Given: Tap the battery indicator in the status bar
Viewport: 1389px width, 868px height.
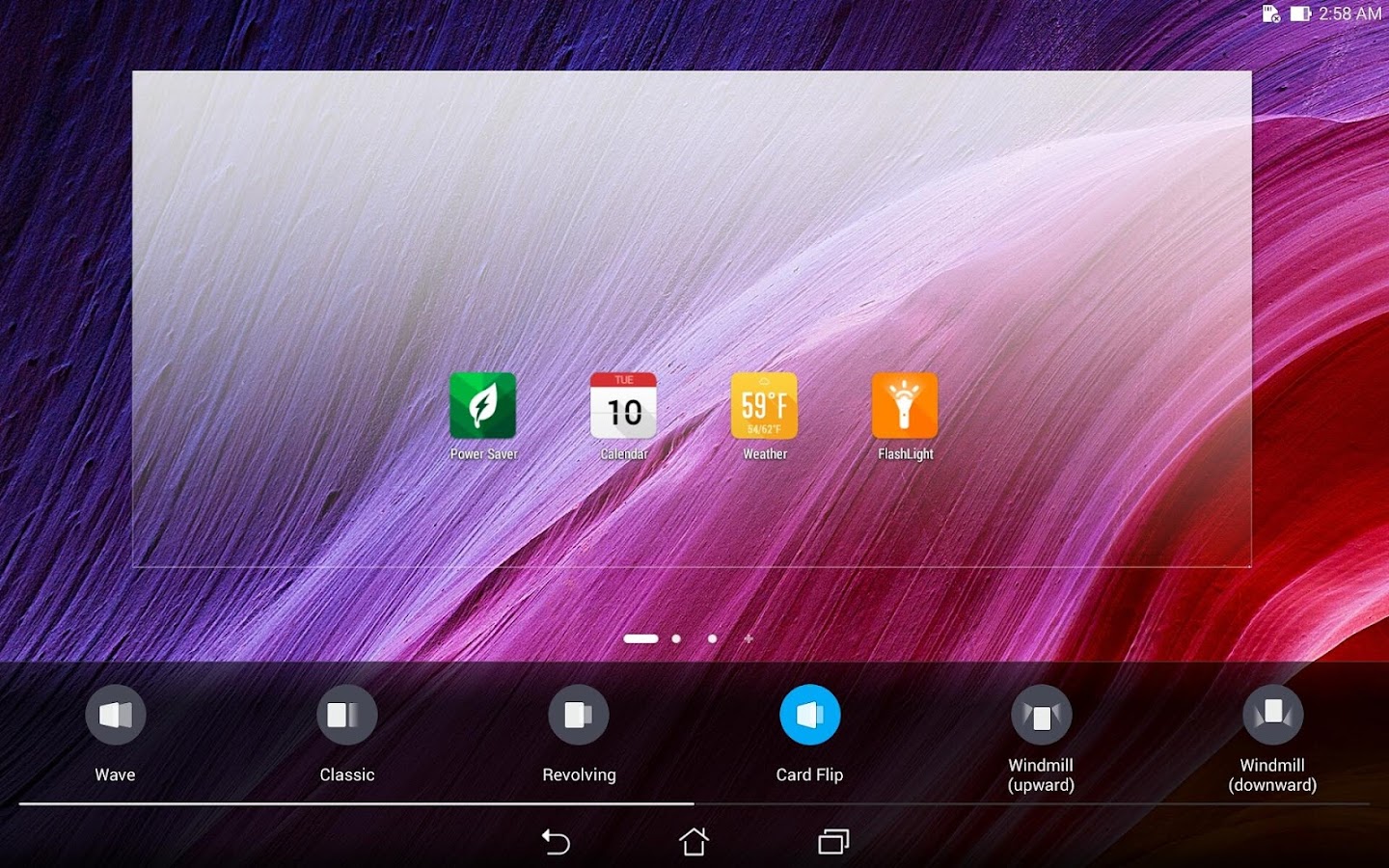Looking at the screenshot, I should click(1298, 14).
